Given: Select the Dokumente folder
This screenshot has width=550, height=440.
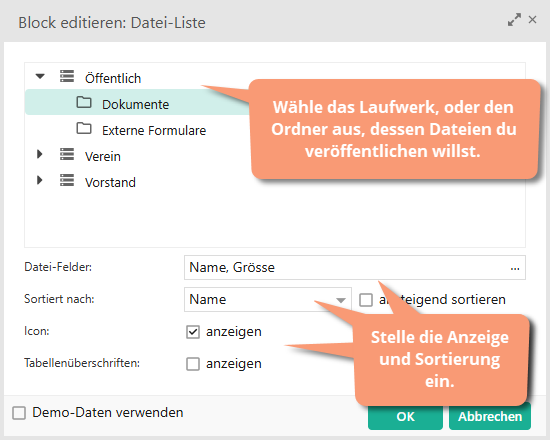Looking at the screenshot, I should coord(135,105).
